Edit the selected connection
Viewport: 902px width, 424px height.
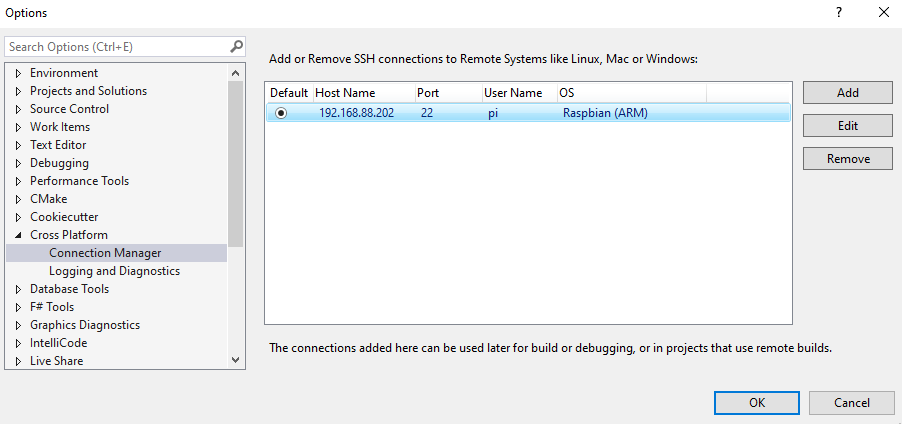point(848,125)
